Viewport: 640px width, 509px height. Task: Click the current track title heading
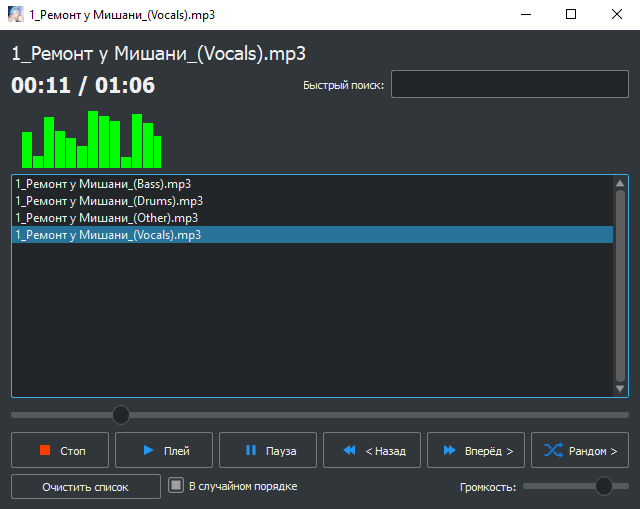point(159,53)
